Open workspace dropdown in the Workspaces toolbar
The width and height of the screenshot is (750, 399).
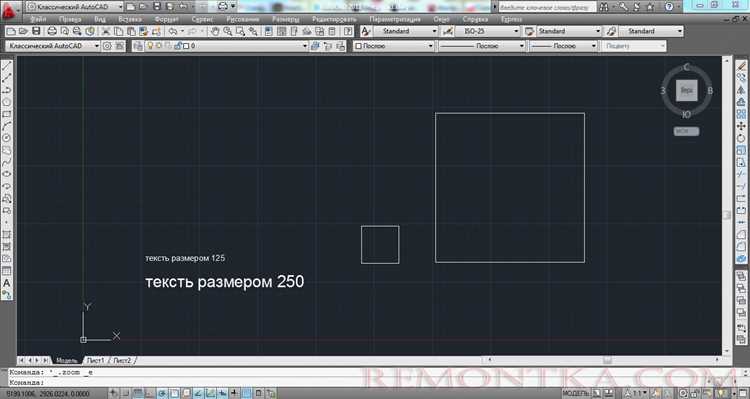(x=97, y=46)
